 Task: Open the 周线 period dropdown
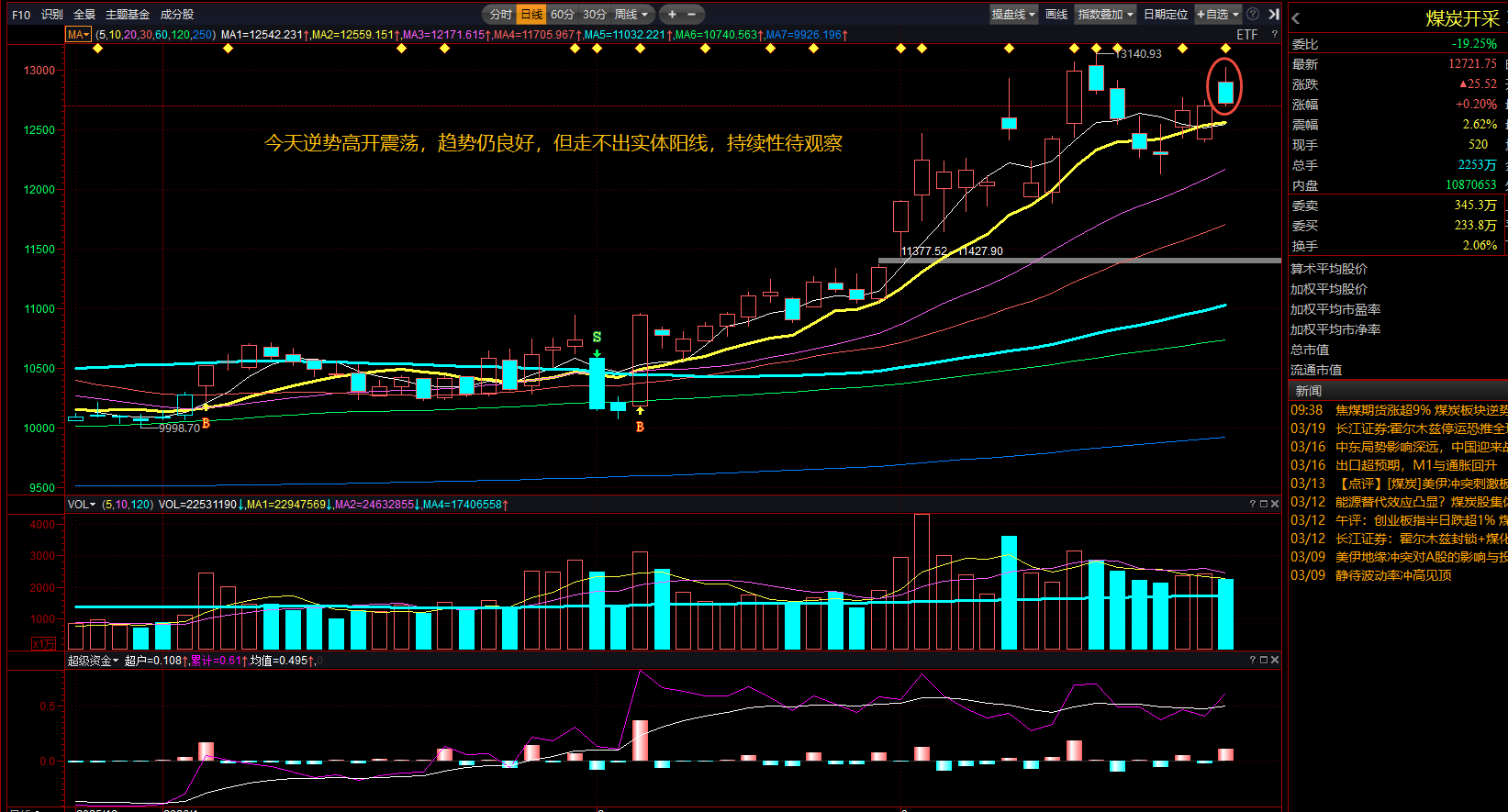[x=631, y=14]
